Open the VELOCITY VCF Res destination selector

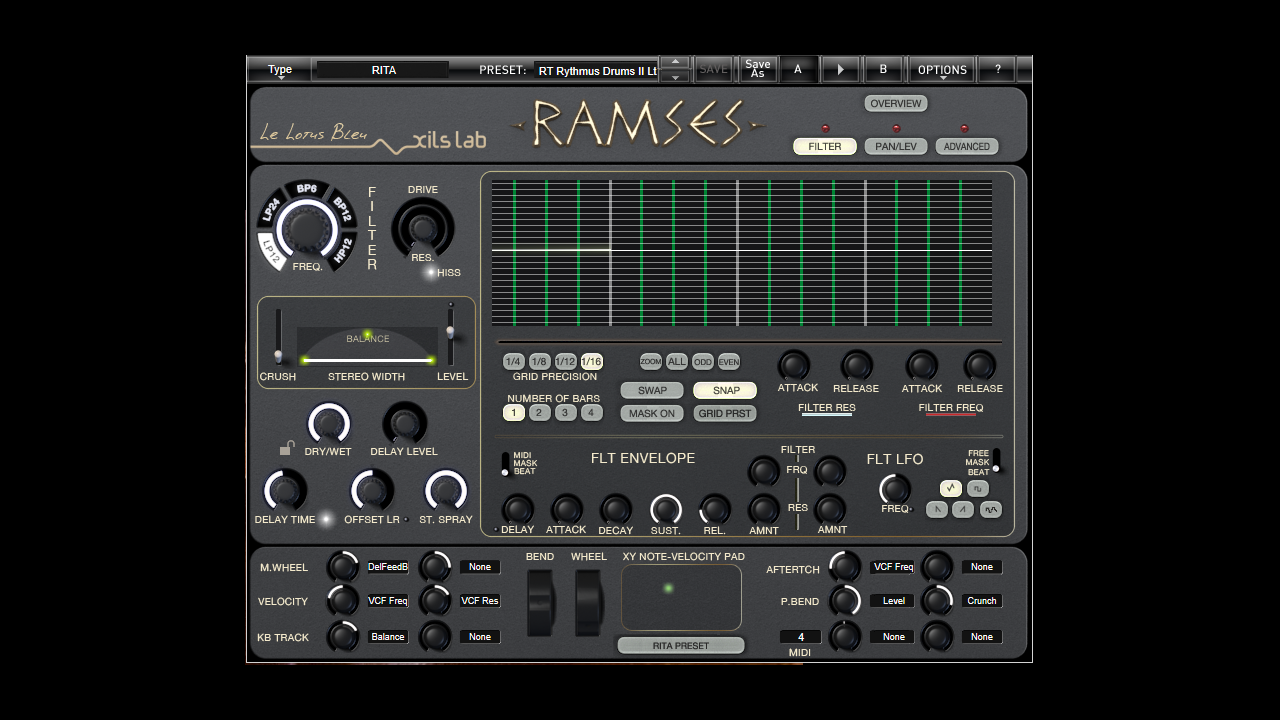[480, 601]
